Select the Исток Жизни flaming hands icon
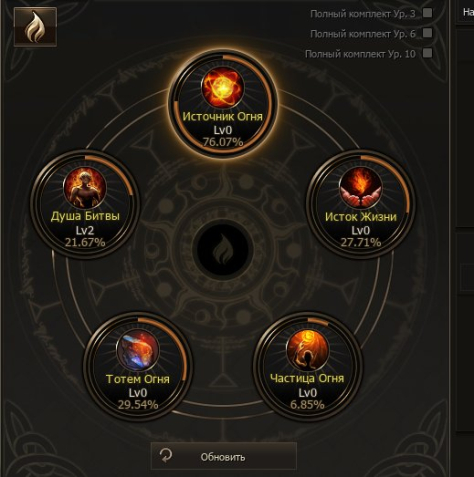 tap(361, 188)
